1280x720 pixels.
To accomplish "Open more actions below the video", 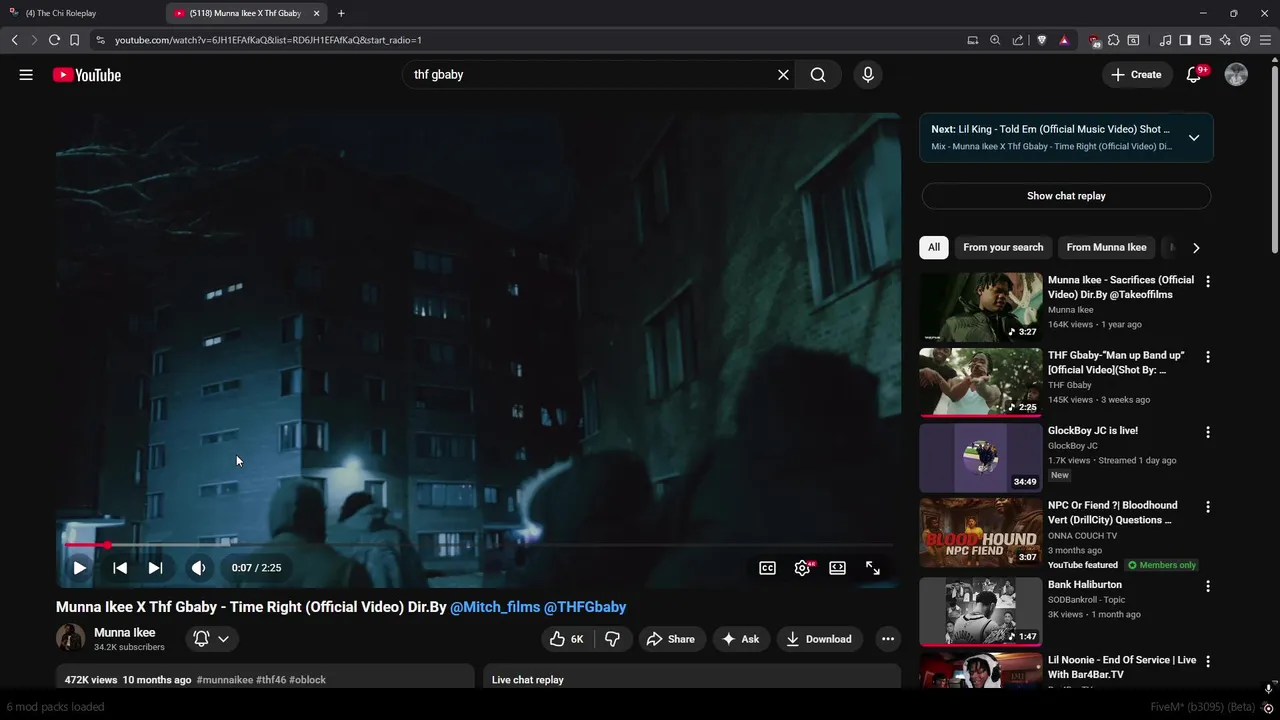I will (888, 639).
